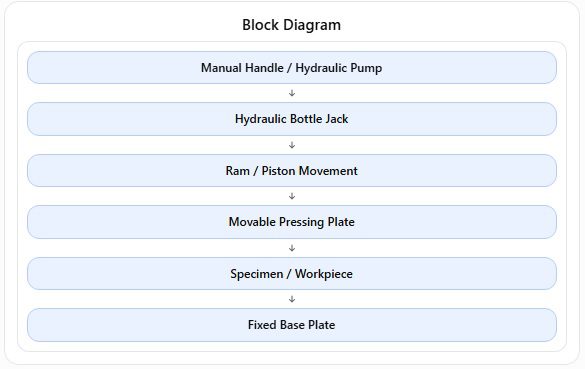Choose the Movable Pressing Plate block
Image resolution: width=585 pixels, height=369 pixels.
click(292, 222)
